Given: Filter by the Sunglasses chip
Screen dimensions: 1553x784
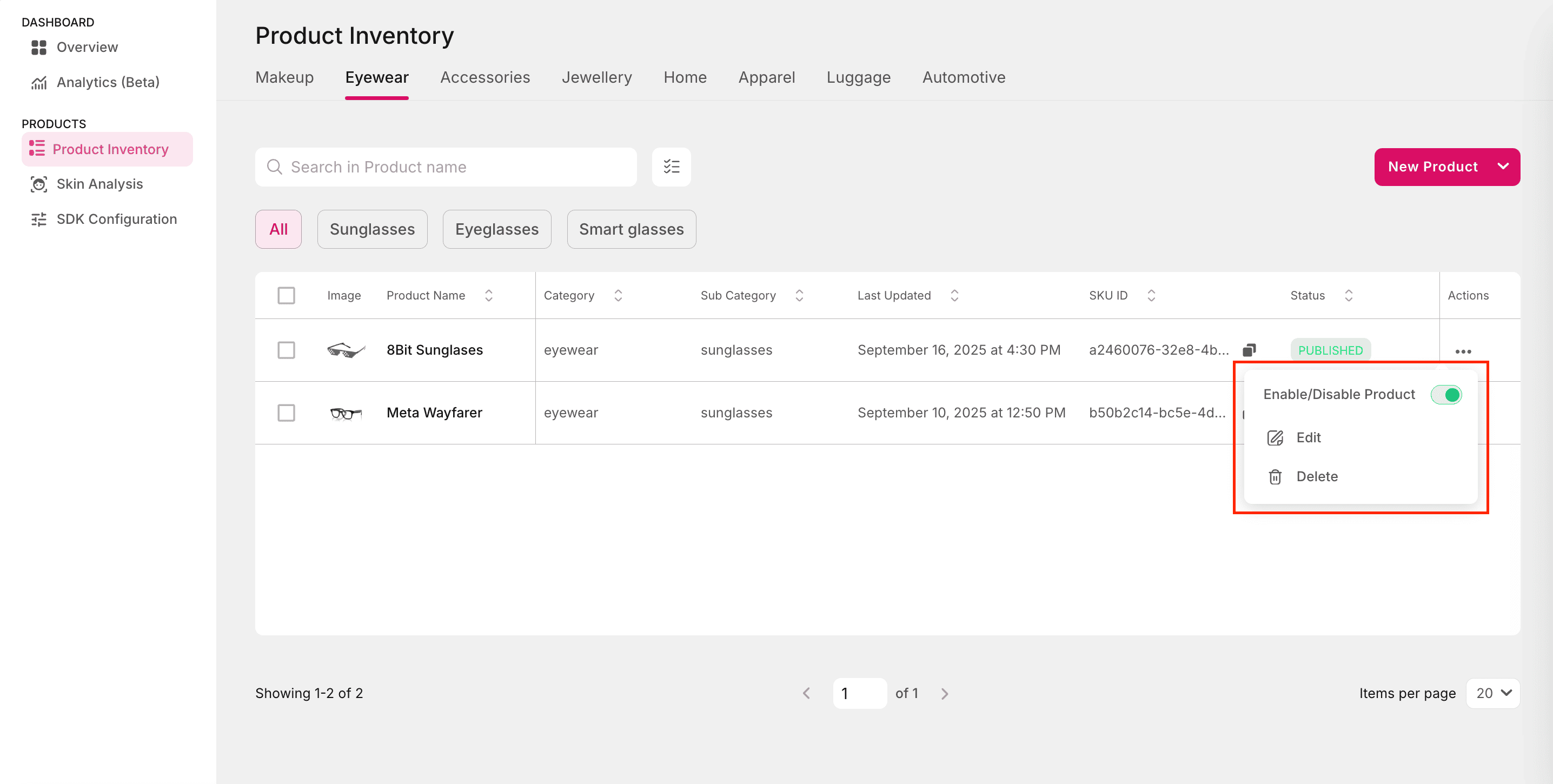Looking at the screenshot, I should coord(372,229).
